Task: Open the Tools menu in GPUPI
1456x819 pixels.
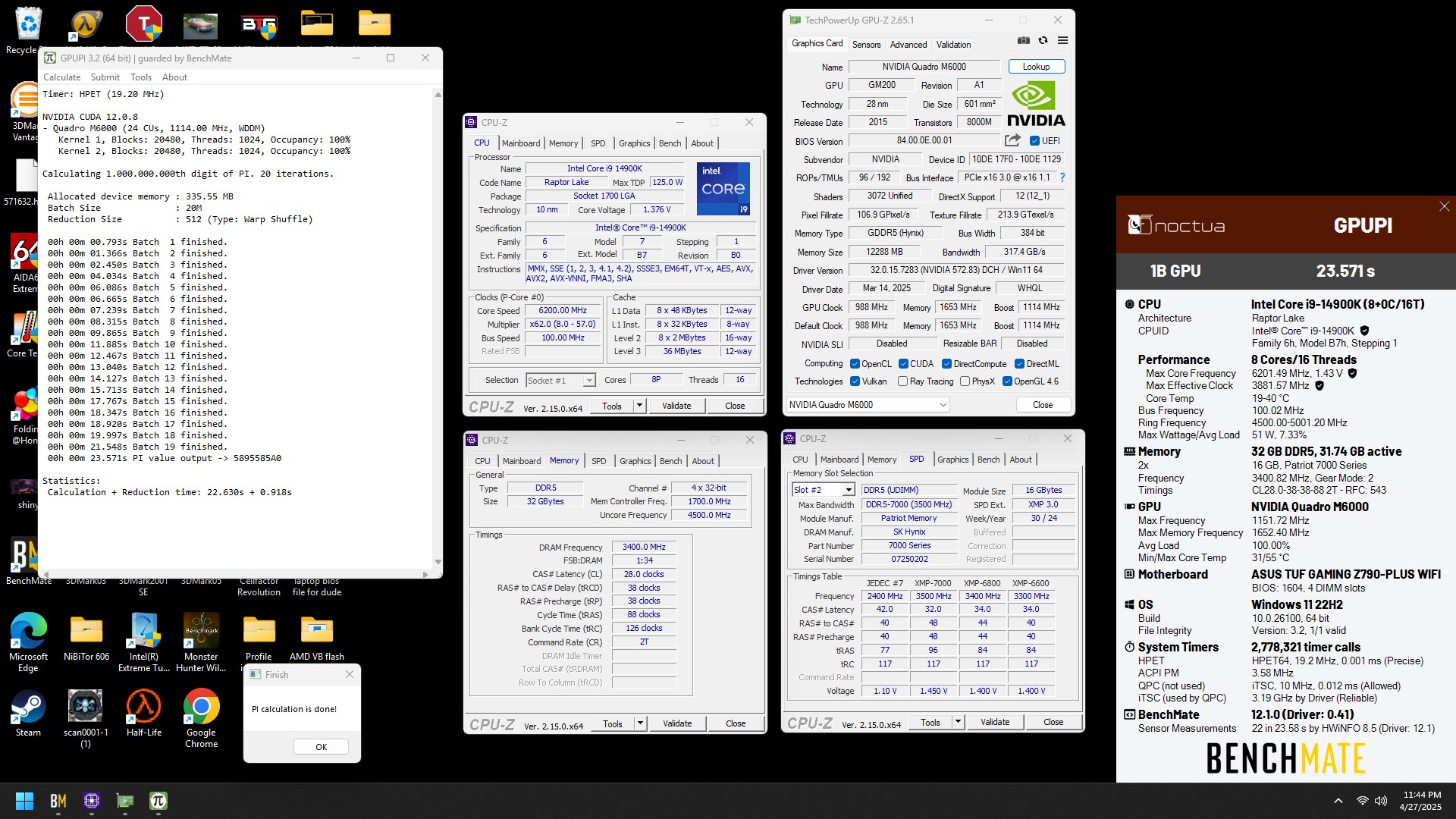Action: (x=141, y=77)
